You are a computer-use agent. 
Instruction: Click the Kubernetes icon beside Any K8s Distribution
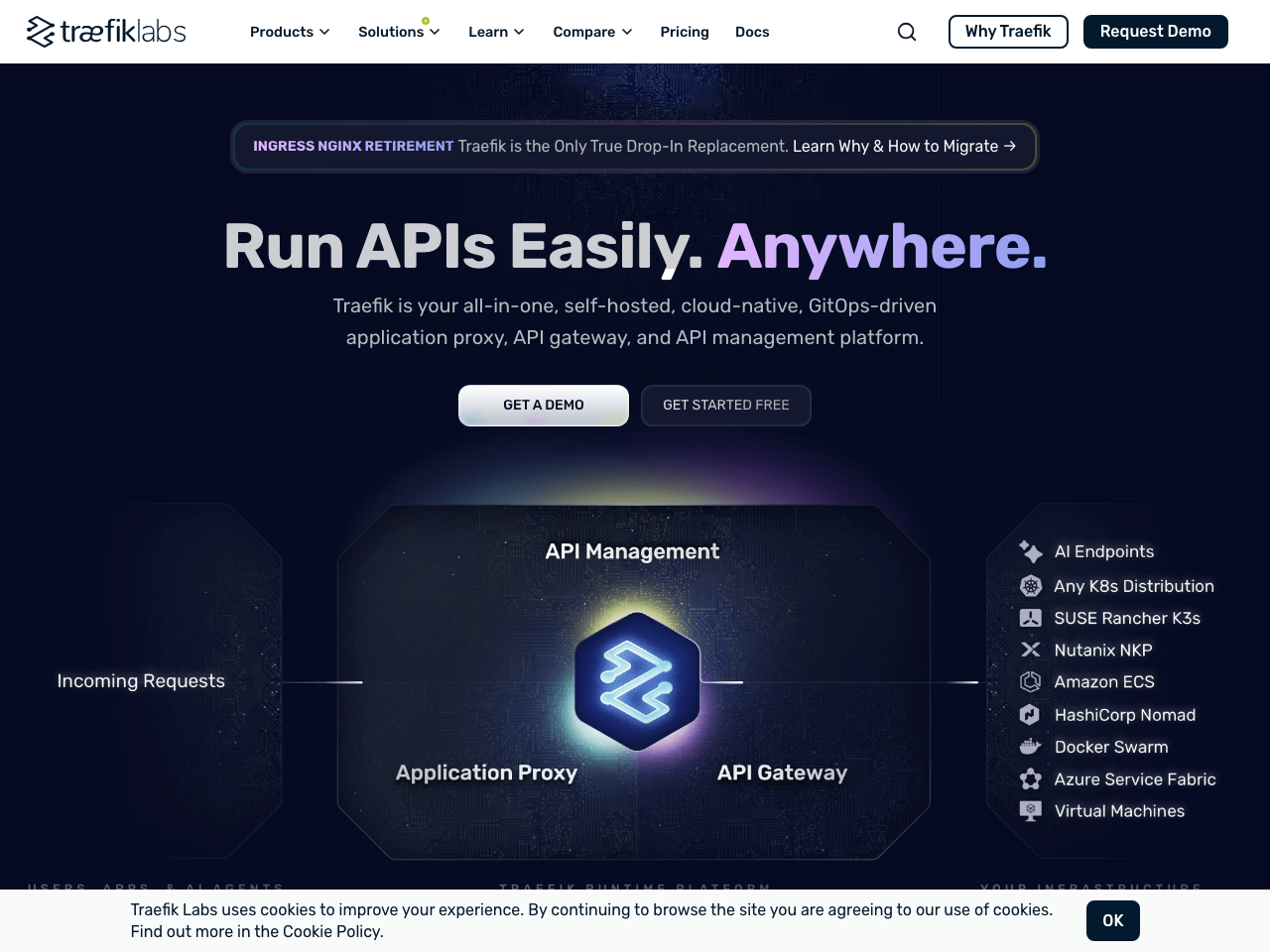coord(1029,585)
